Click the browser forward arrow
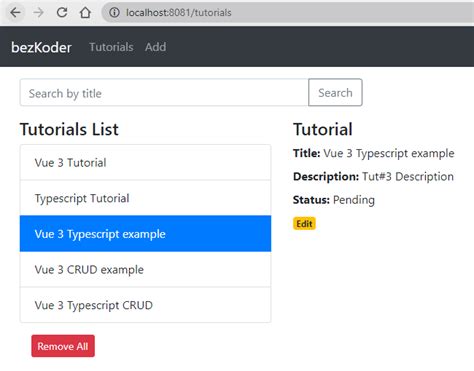 click(39, 13)
